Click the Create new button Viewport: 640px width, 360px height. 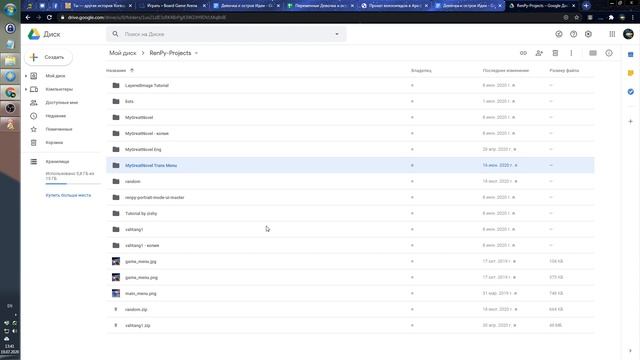(x=48, y=57)
